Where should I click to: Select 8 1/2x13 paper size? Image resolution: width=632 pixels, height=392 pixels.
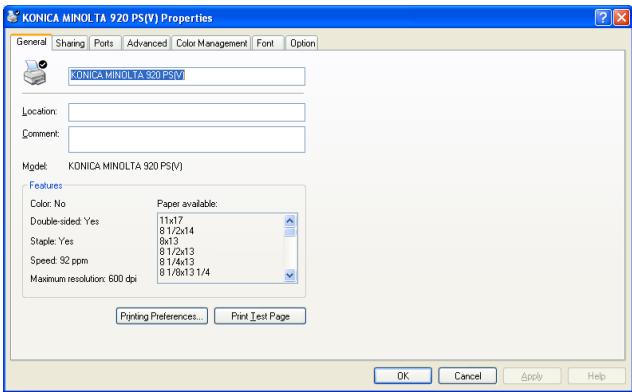(x=177, y=251)
